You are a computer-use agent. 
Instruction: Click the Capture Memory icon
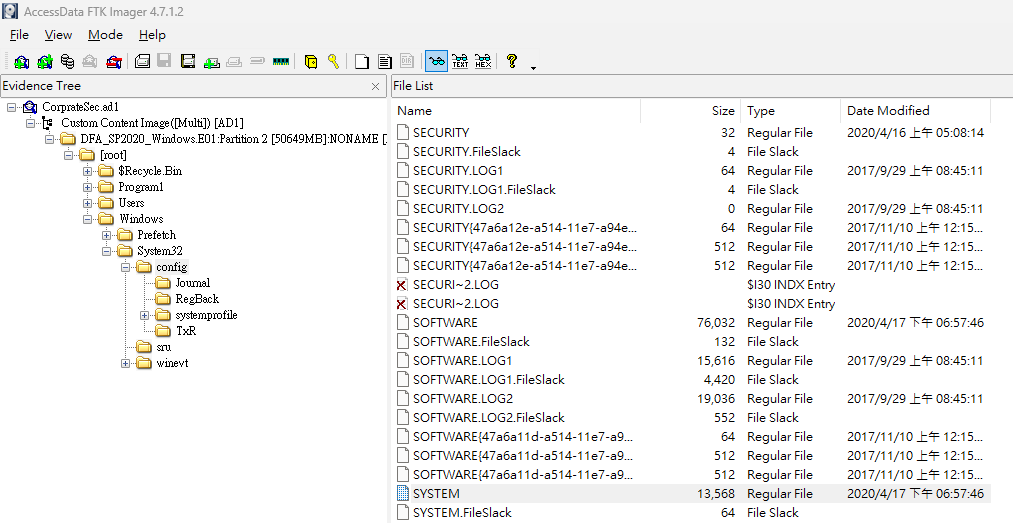click(280, 61)
